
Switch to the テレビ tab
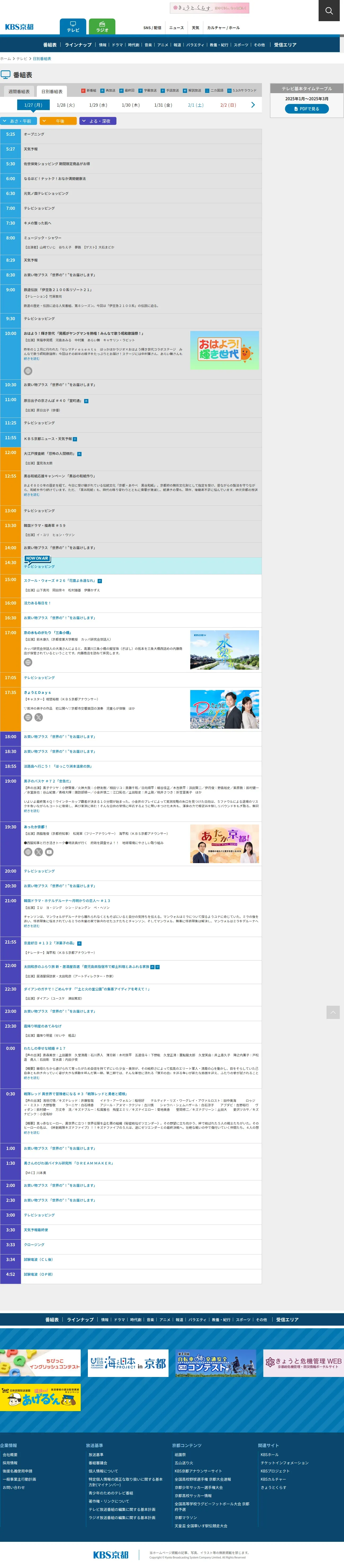73,27
